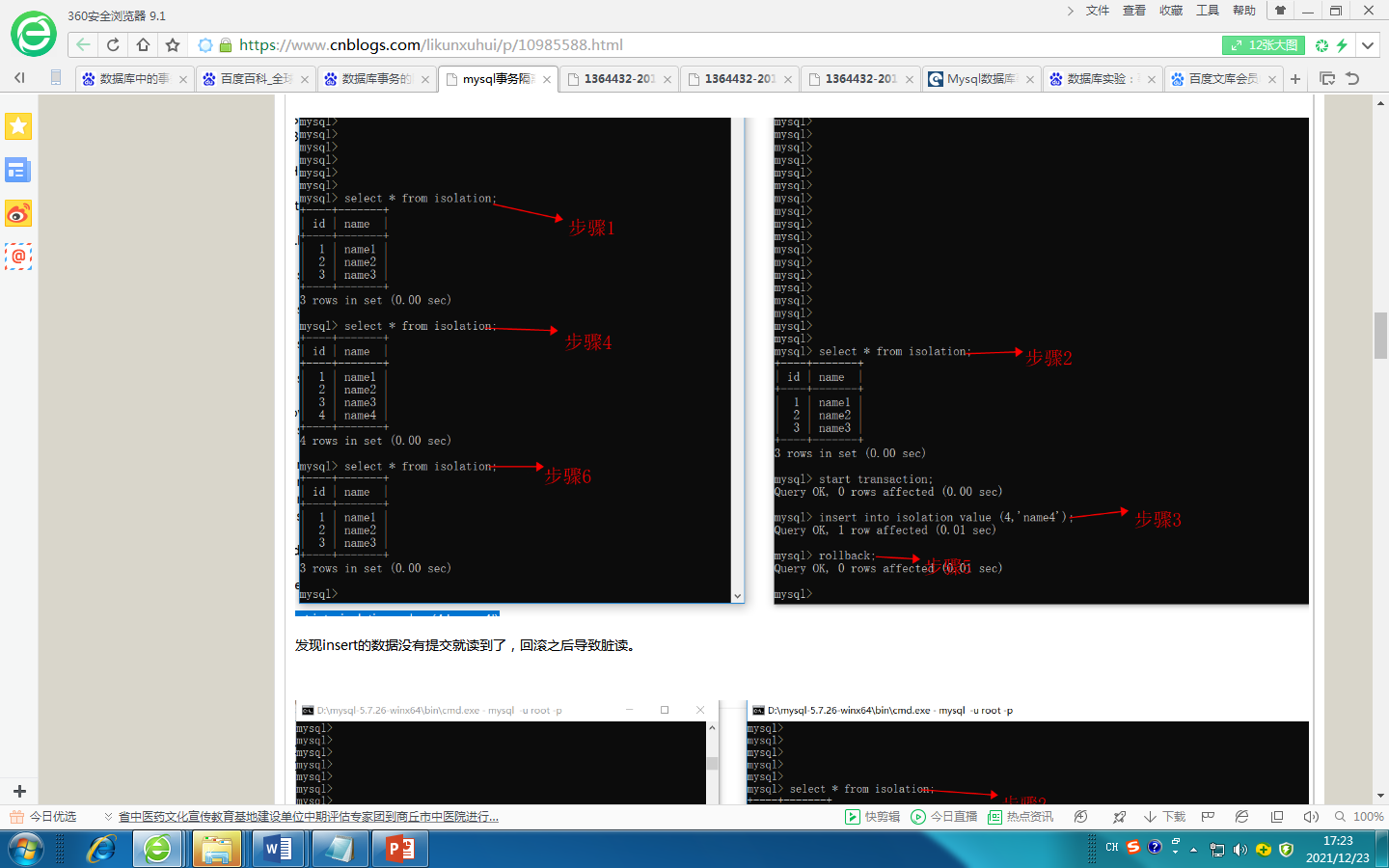Switch to the 百度文库会员 tab

tap(1222, 79)
